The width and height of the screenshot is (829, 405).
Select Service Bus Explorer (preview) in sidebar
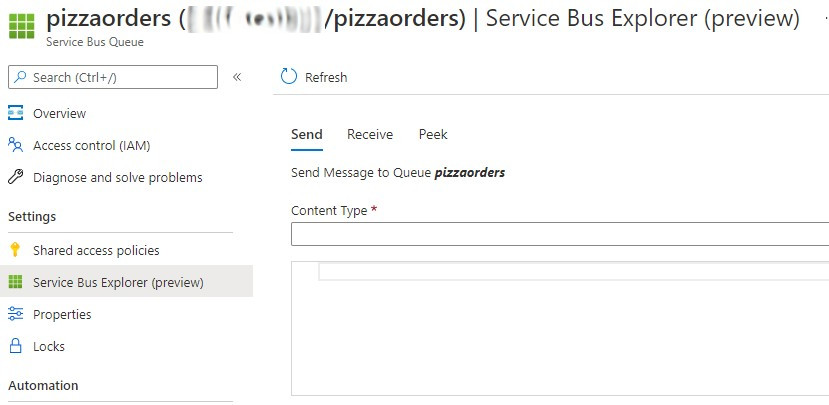118,282
